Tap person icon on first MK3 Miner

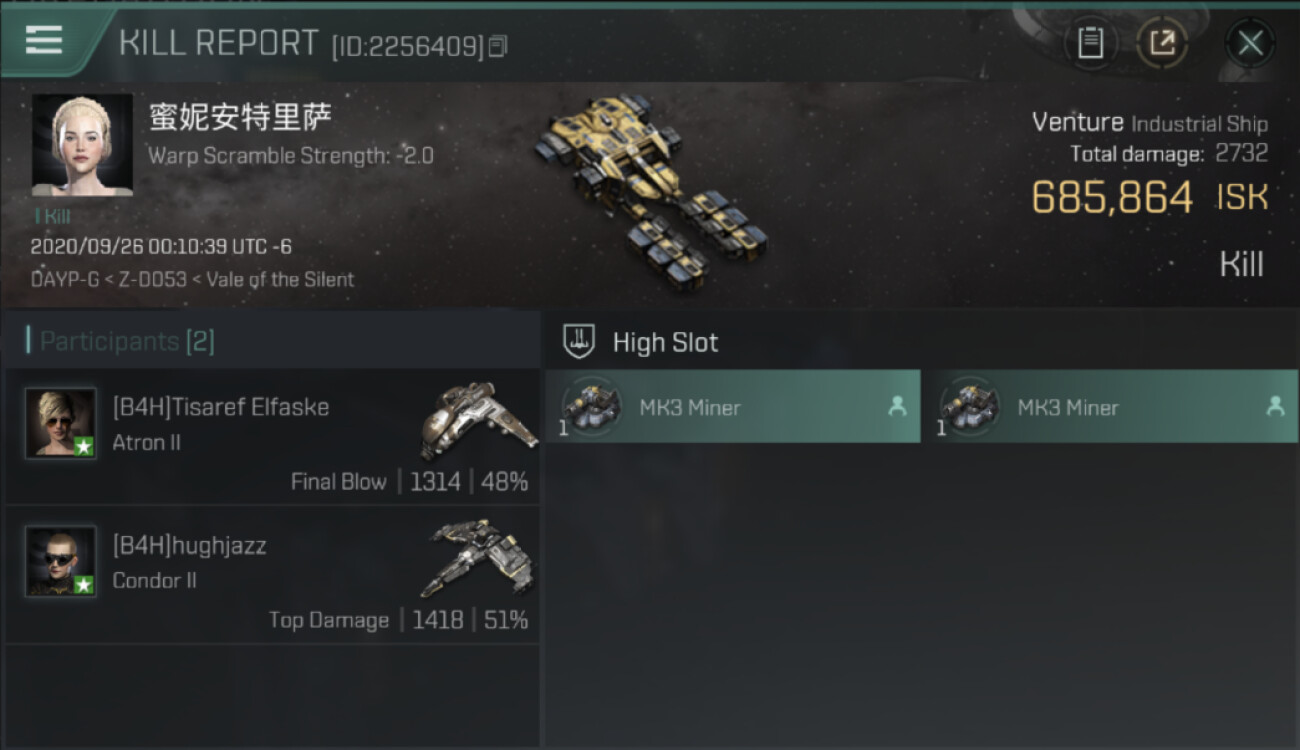coord(897,407)
